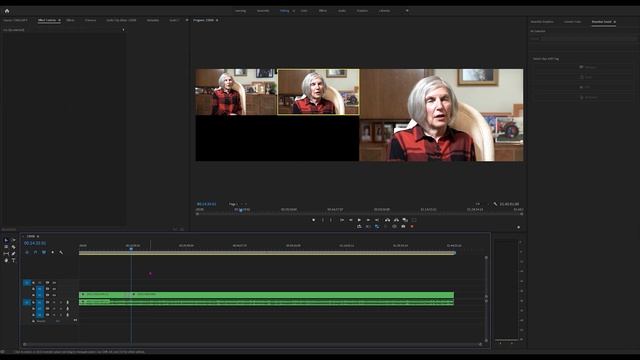This screenshot has width=640, height=360.
Task: Toggle voice-over record mic on A2
Action: pyautogui.click(x=68, y=309)
